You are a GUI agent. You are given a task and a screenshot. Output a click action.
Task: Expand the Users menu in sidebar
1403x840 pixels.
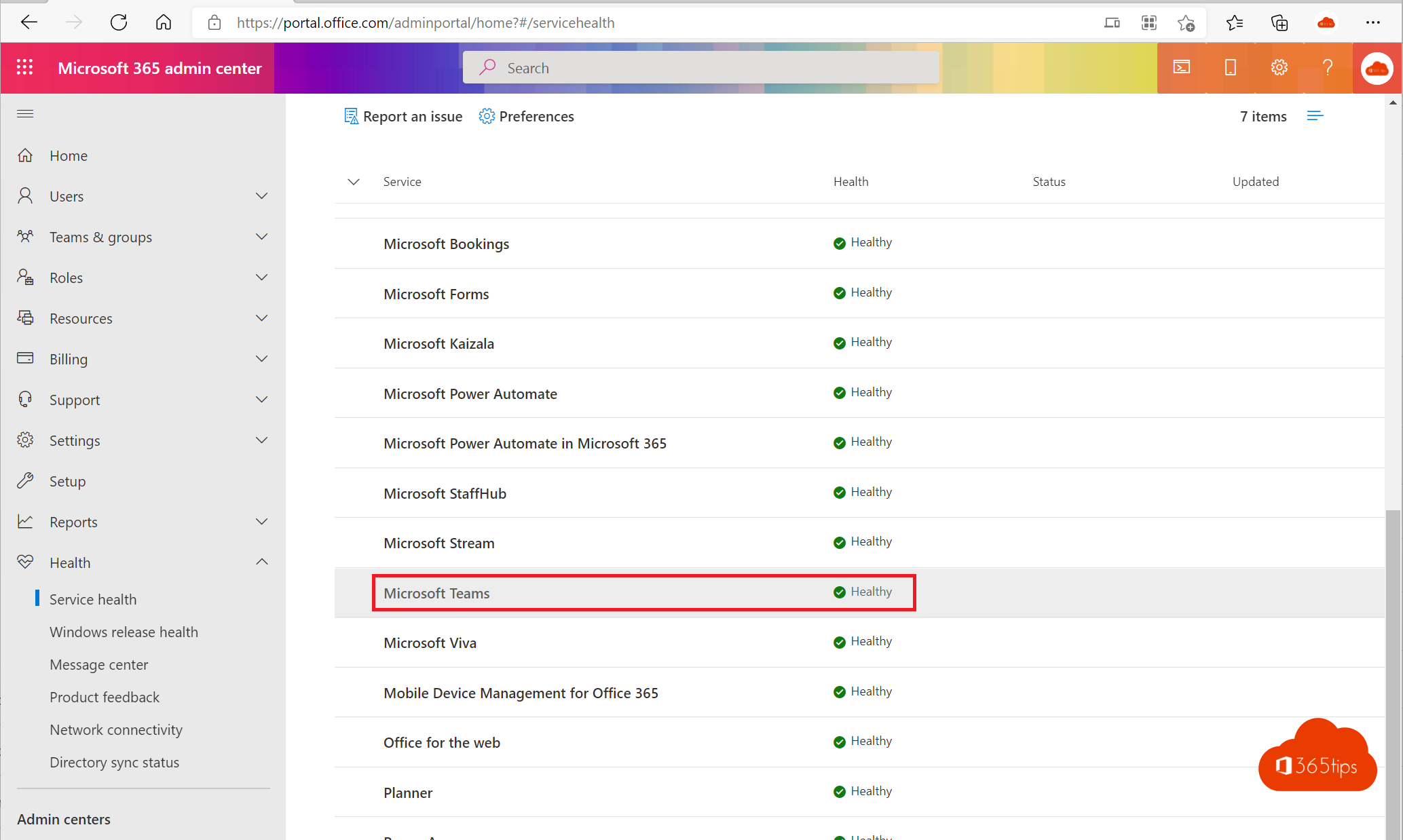pos(262,195)
